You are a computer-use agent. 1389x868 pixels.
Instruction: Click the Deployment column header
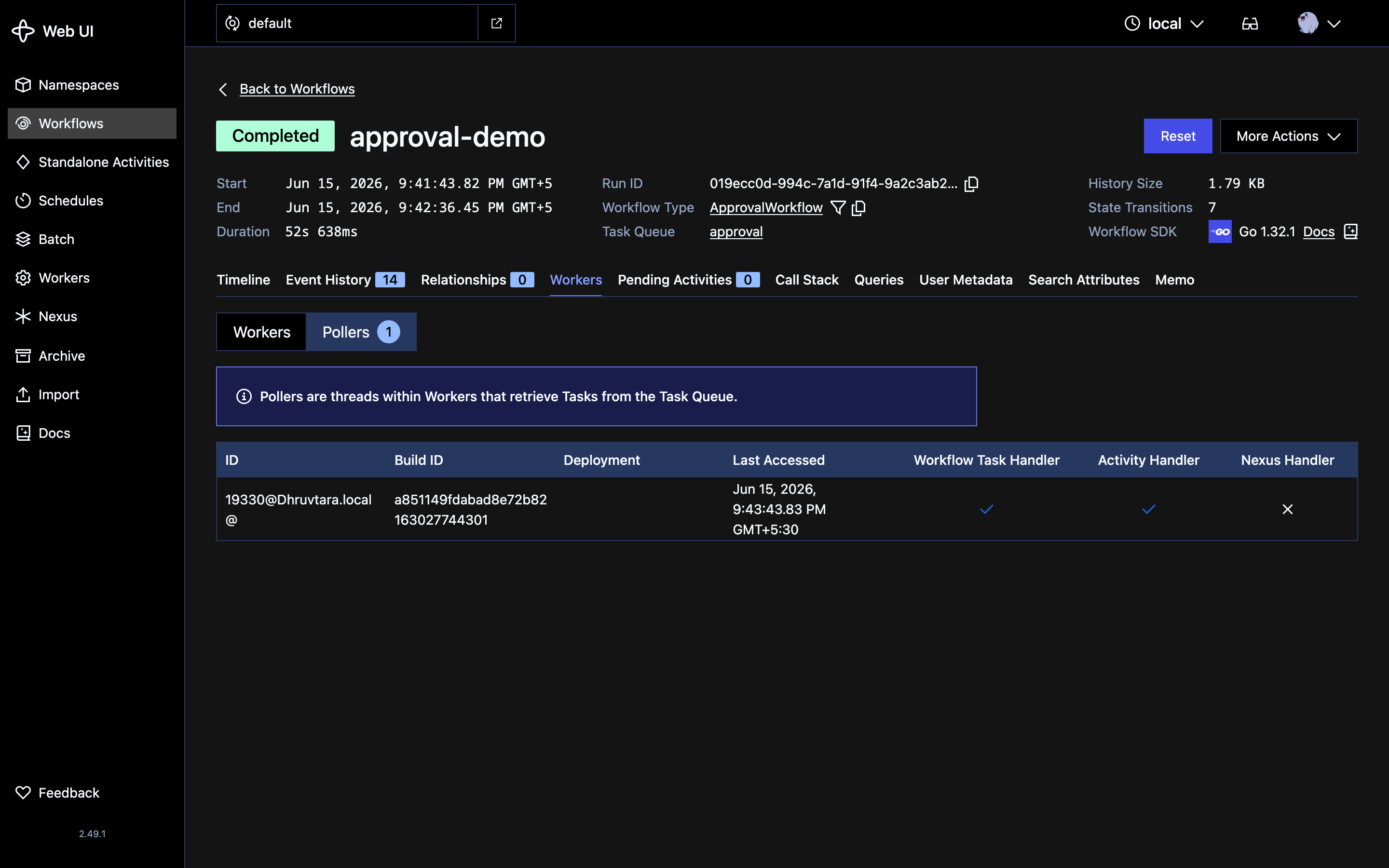click(x=601, y=460)
